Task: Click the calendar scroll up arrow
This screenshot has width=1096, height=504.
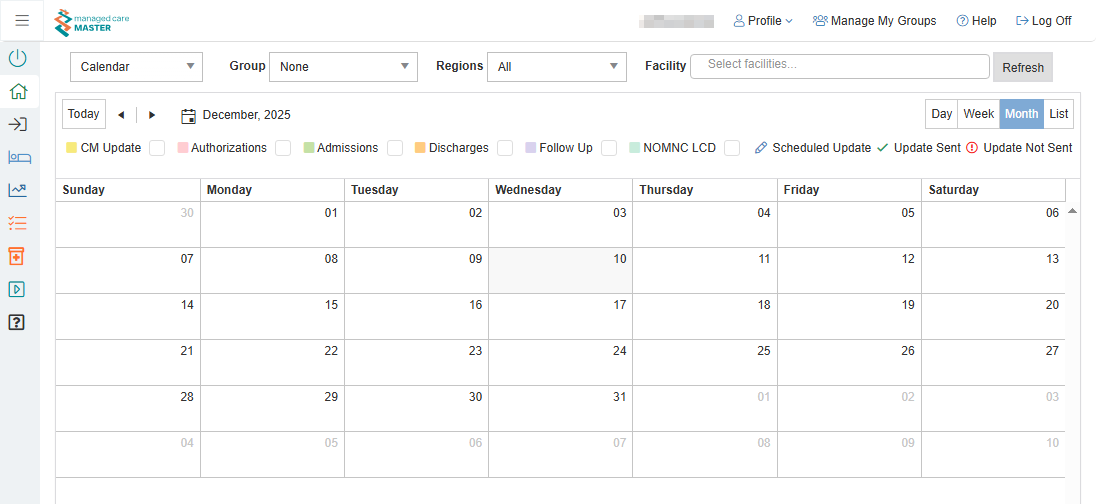Action: (x=1072, y=211)
